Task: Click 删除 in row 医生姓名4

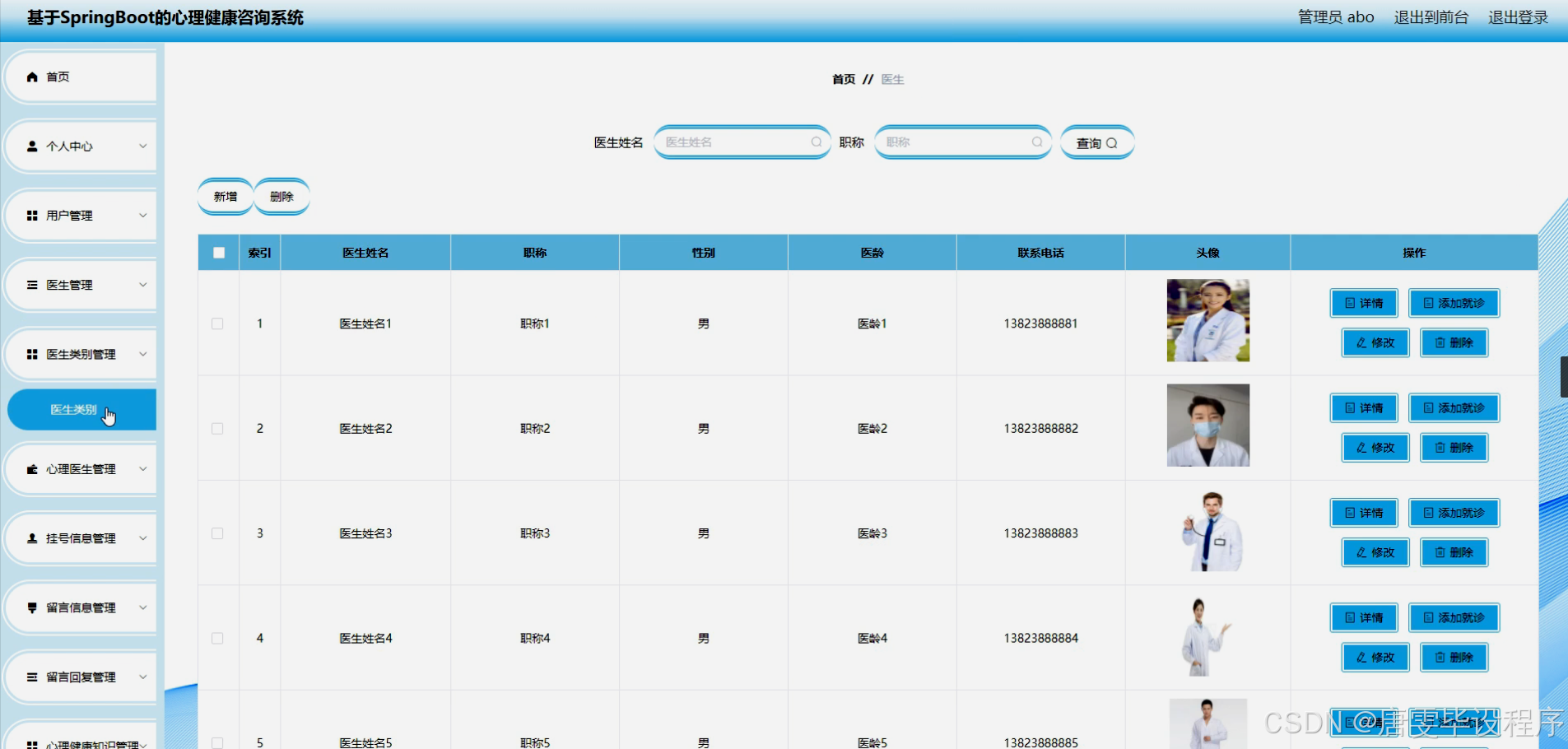Action: 1454,657
